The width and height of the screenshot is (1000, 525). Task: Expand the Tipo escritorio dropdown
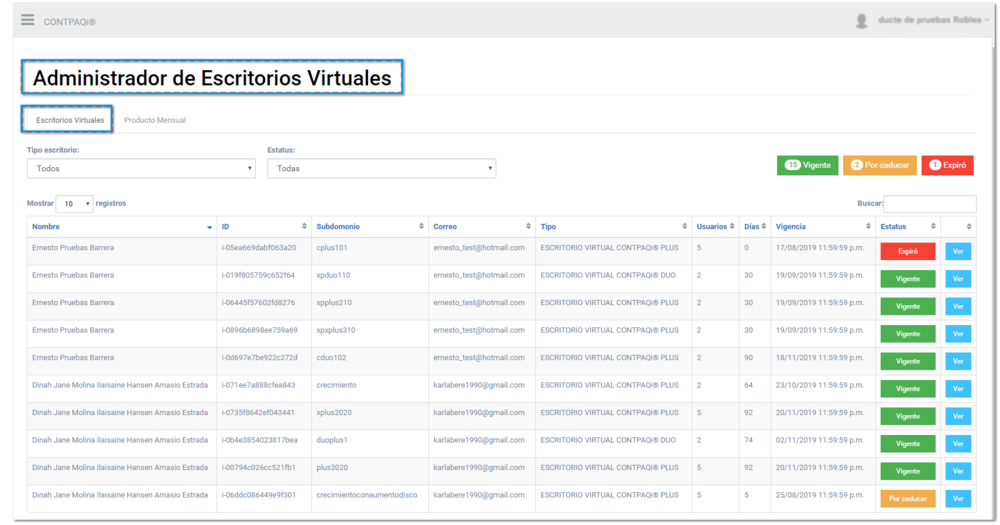(141, 169)
